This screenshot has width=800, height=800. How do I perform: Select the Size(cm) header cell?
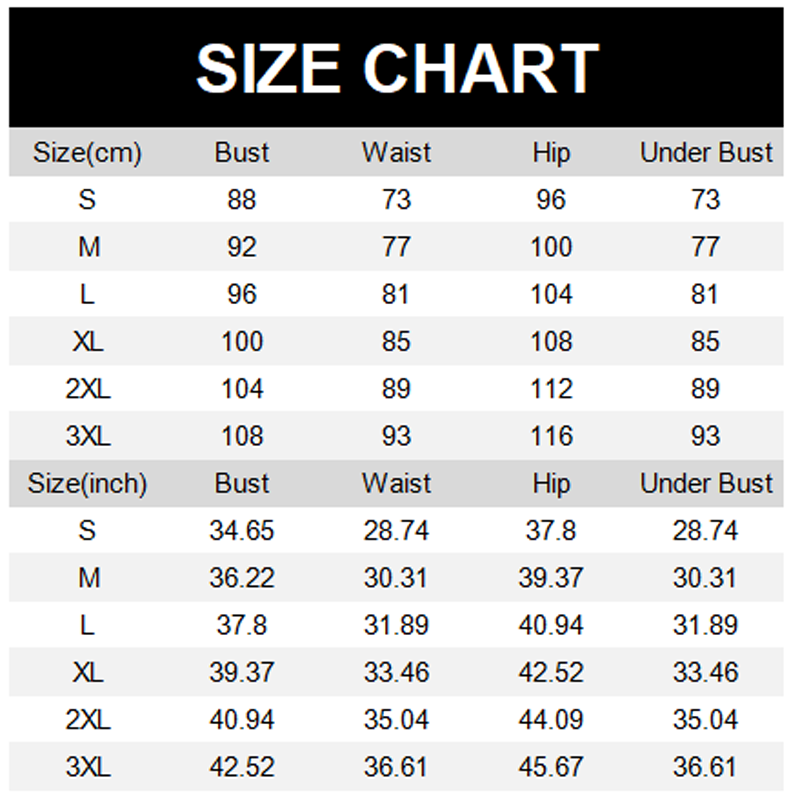(88, 153)
